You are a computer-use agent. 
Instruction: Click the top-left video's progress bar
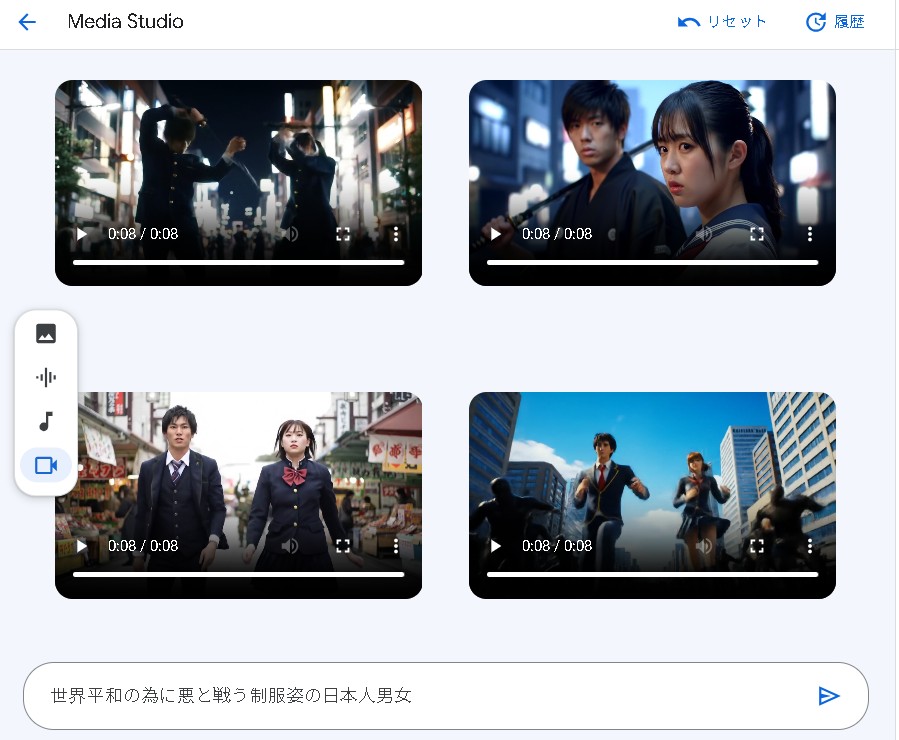238,262
